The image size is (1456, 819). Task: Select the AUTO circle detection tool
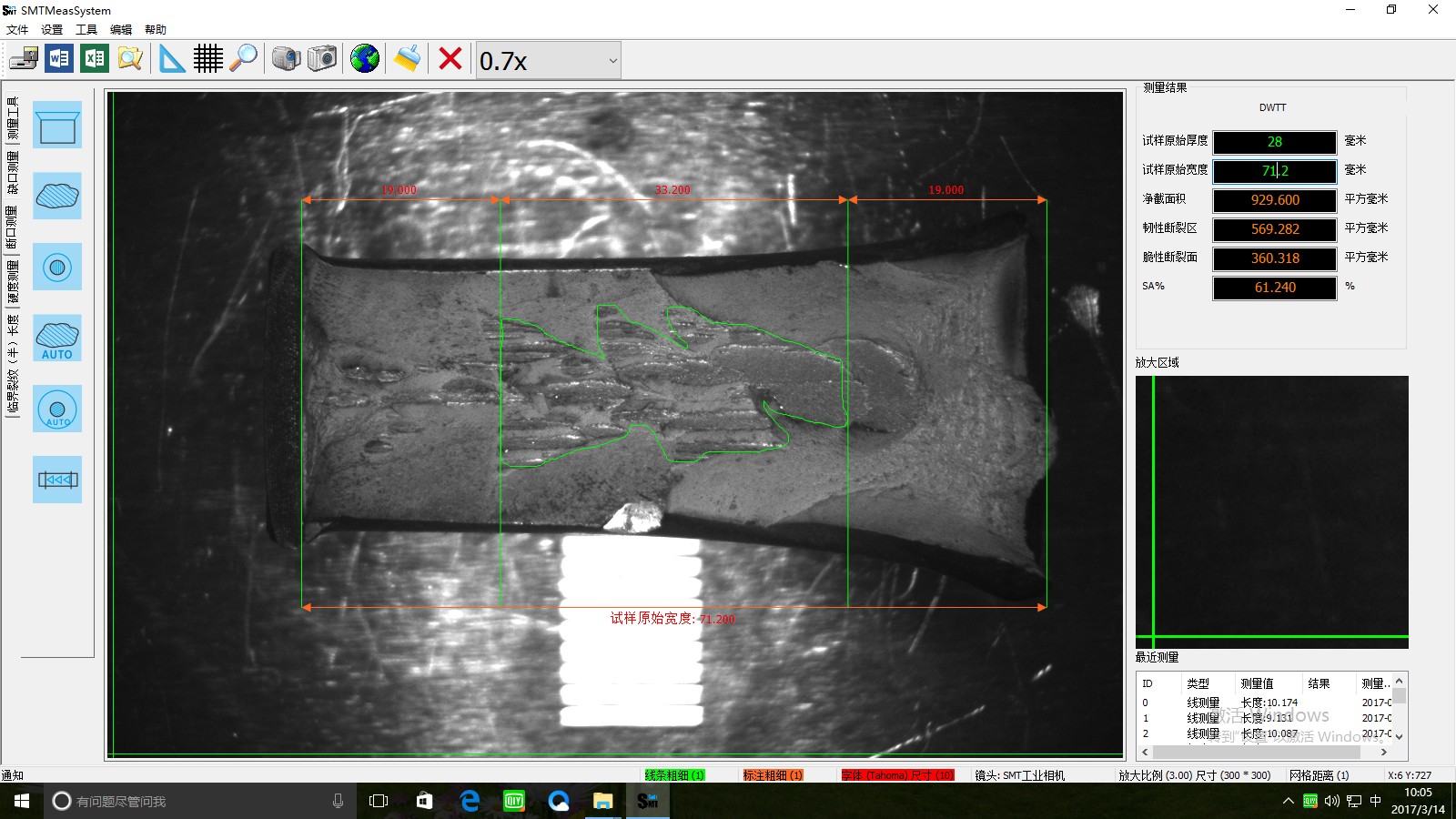click(x=57, y=409)
